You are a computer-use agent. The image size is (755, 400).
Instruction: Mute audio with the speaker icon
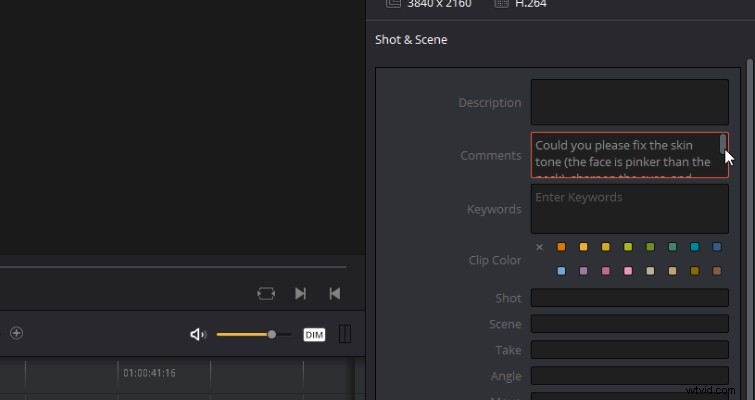tap(198, 335)
